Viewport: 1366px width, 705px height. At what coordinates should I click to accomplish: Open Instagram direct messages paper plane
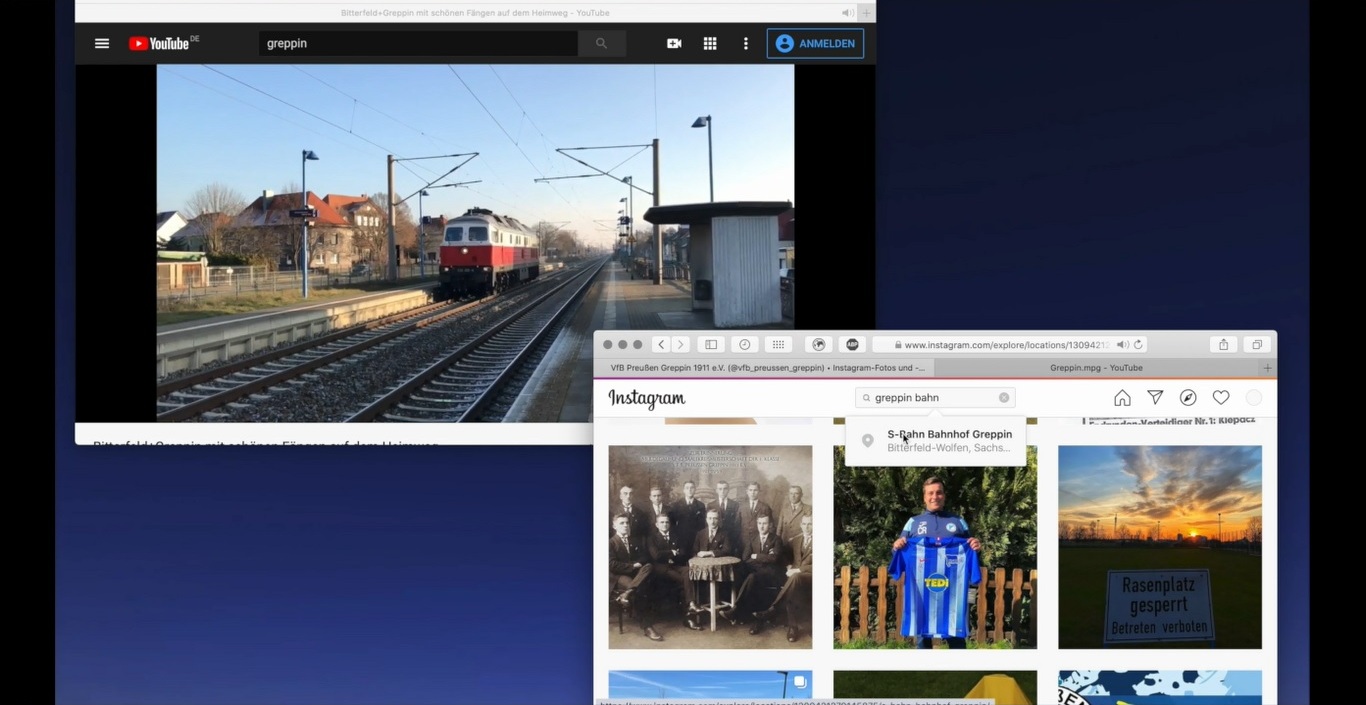click(x=1155, y=398)
